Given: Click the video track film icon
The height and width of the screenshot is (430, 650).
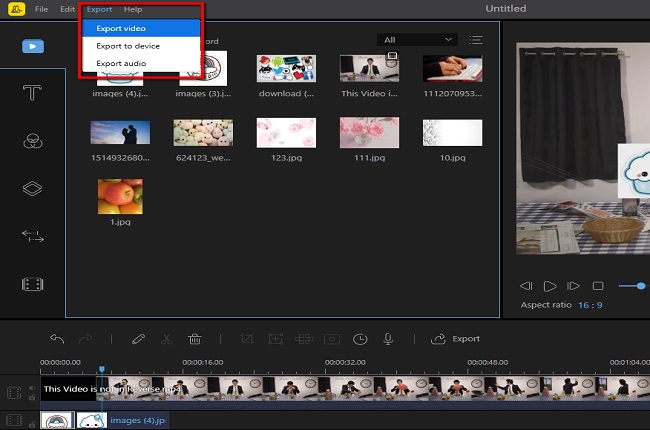Looking at the screenshot, I should point(14,392).
